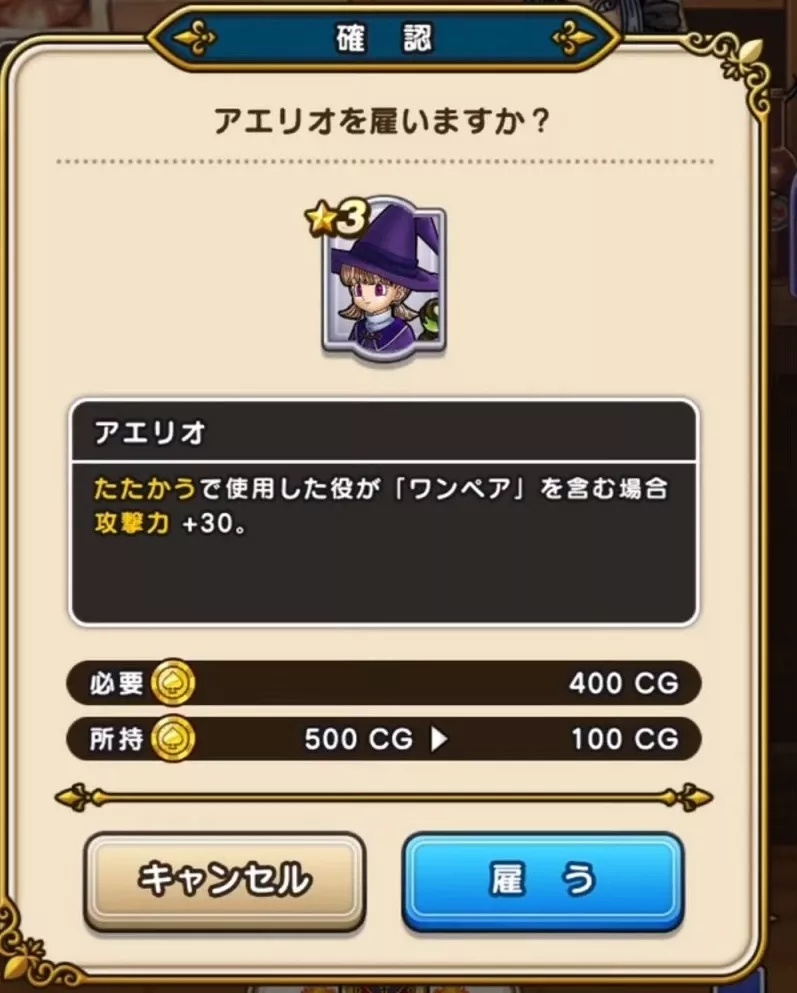Tap the アエリオを雇いますか？ question text

tap(381, 120)
